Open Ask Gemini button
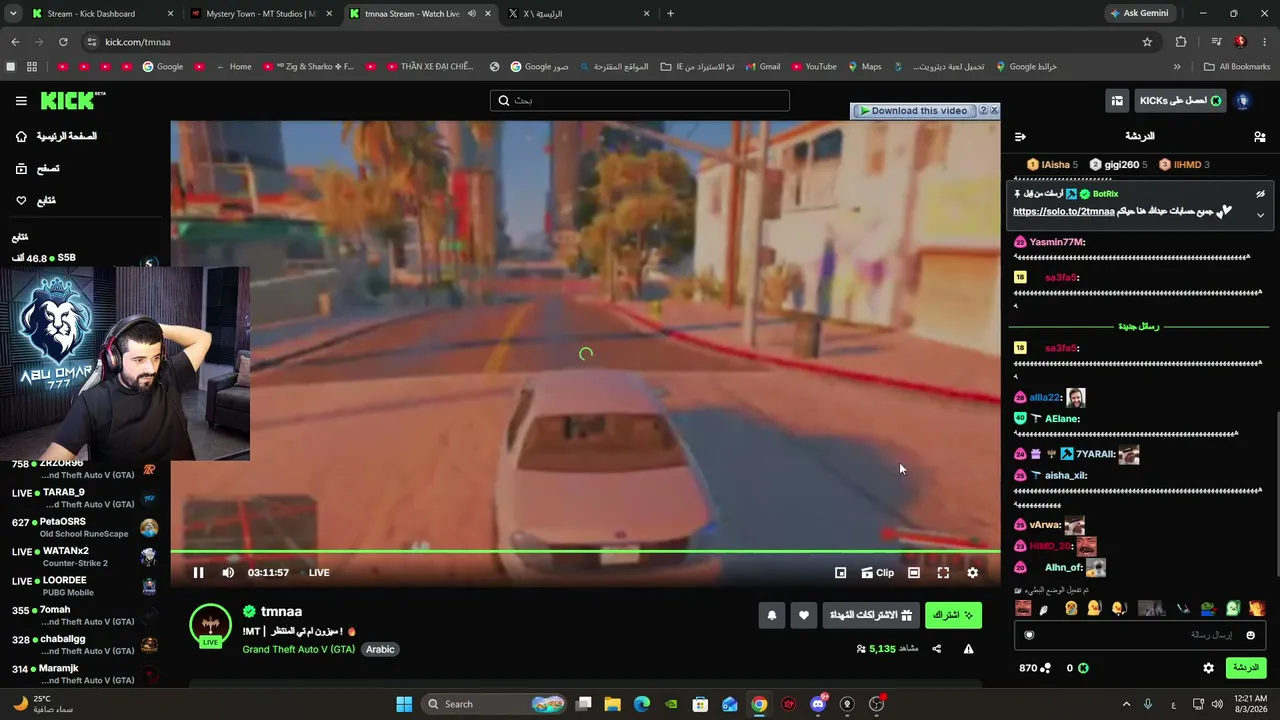The image size is (1280, 720). 1139,14
